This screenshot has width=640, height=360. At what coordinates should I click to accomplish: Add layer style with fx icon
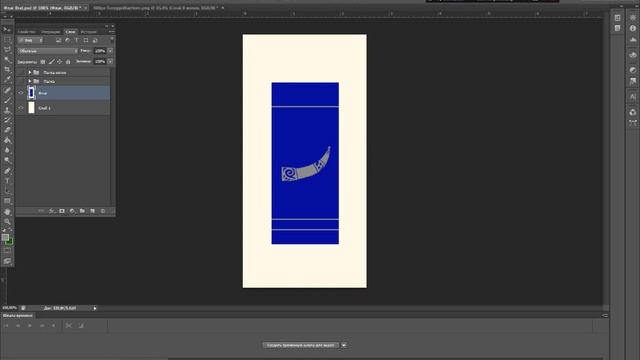click(x=52, y=211)
